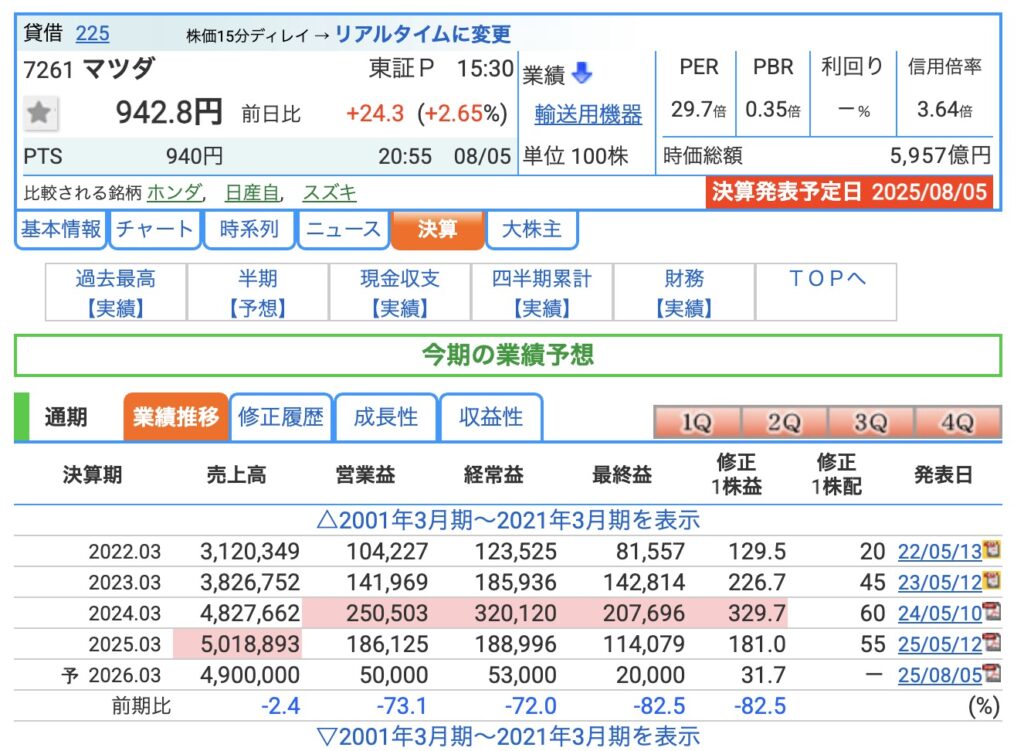Click the 2Q quarter button

pos(784,423)
